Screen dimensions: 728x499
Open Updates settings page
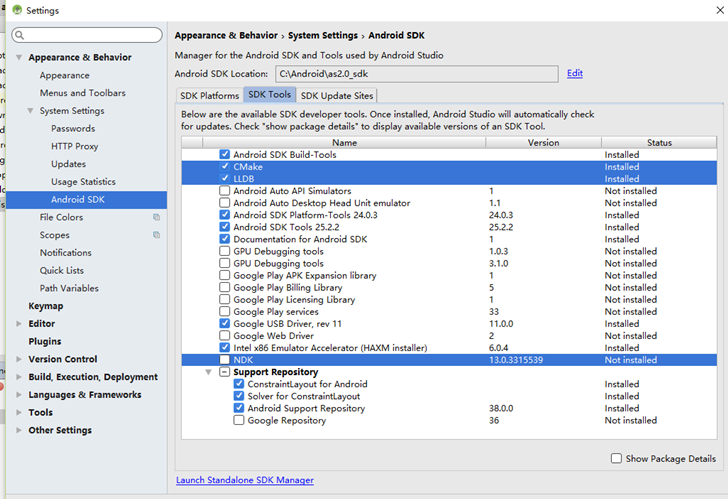point(68,164)
